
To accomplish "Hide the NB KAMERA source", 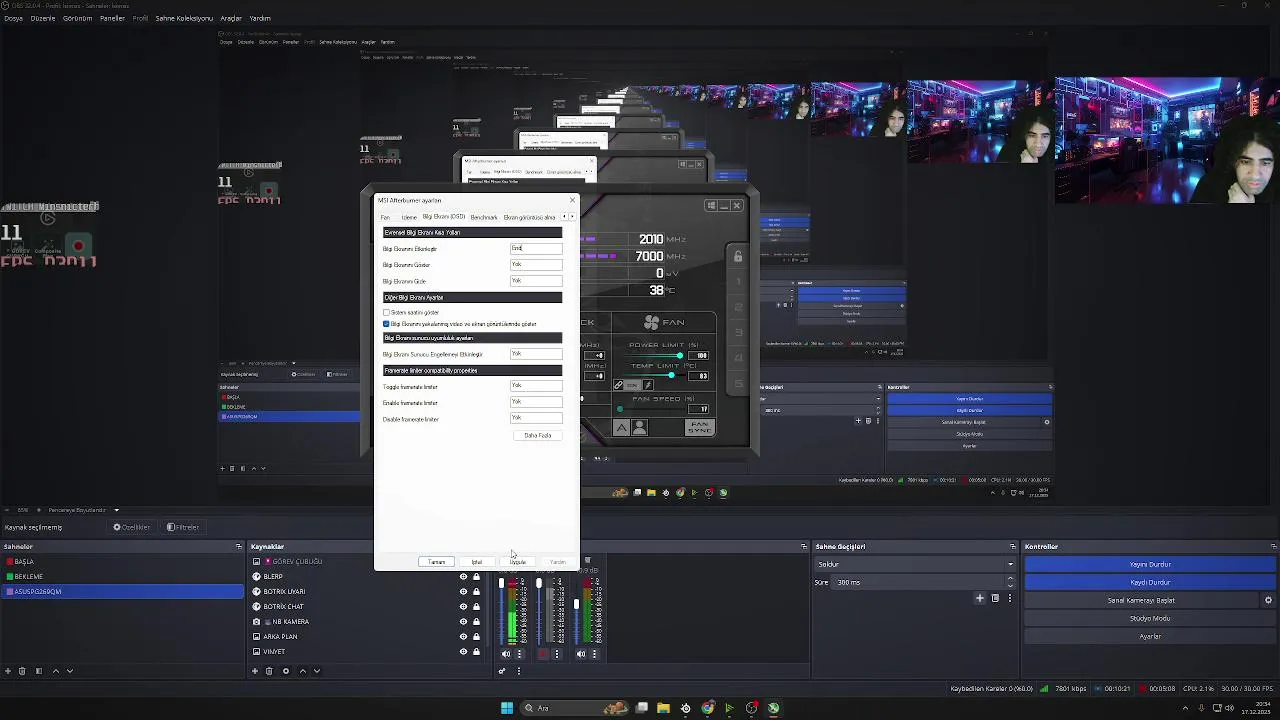I will tap(463, 622).
